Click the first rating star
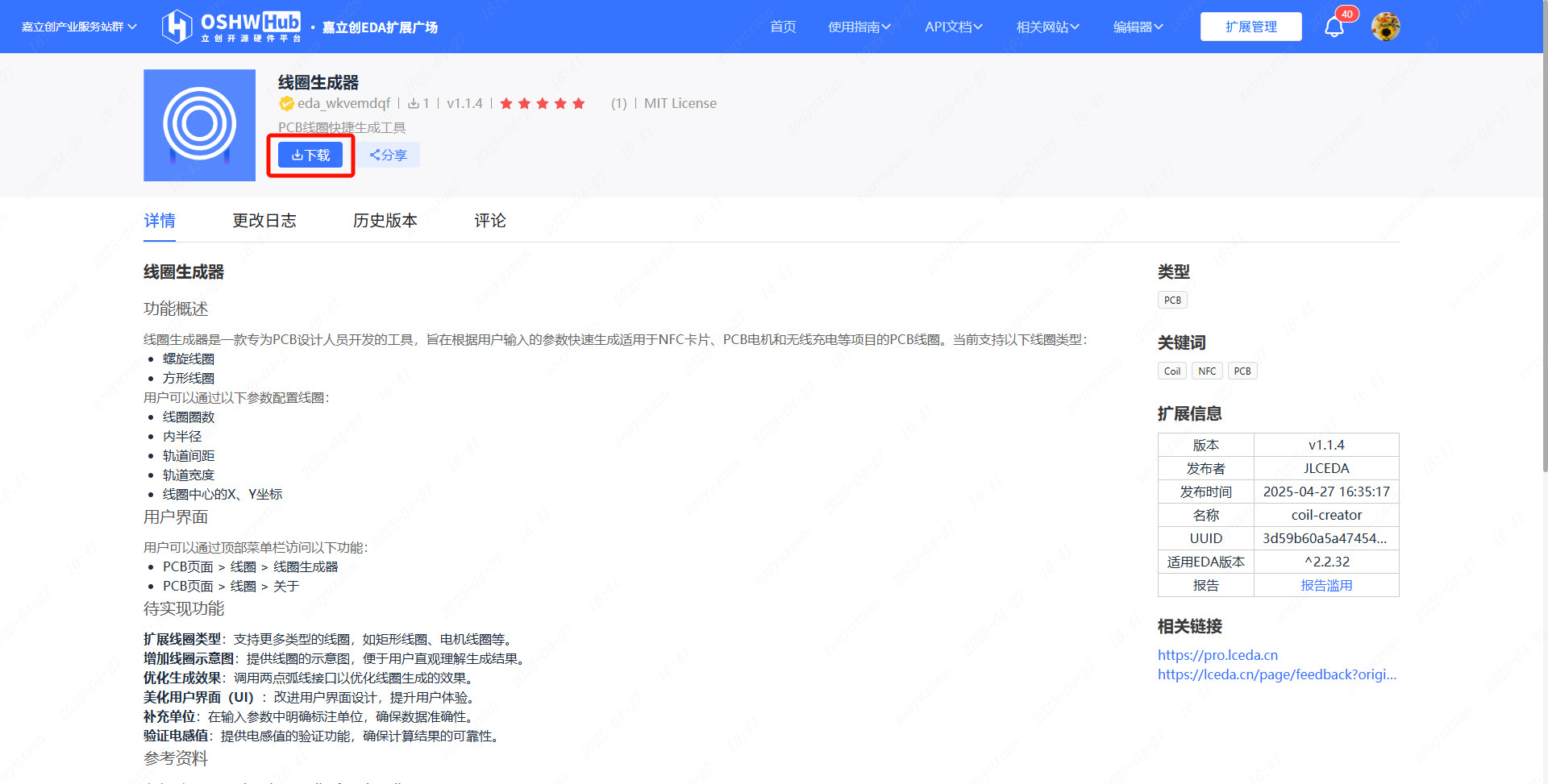Image resolution: width=1548 pixels, height=784 pixels. point(506,103)
